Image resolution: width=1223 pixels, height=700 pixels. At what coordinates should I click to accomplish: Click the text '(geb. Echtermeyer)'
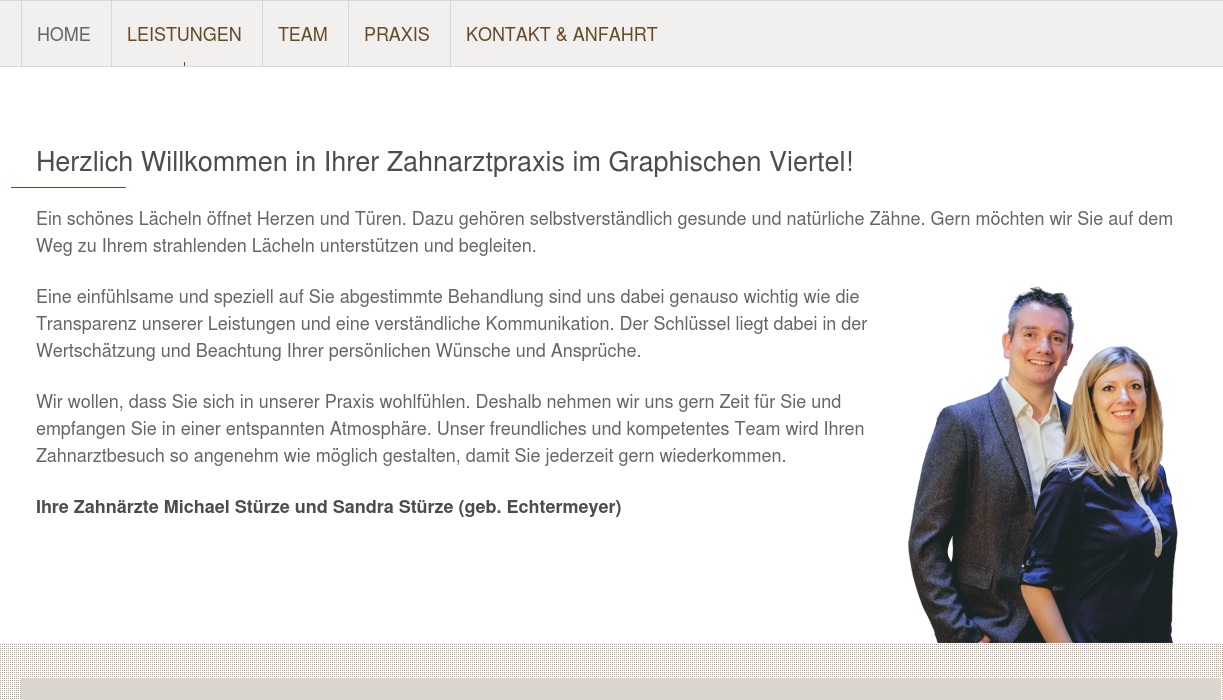click(540, 507)
